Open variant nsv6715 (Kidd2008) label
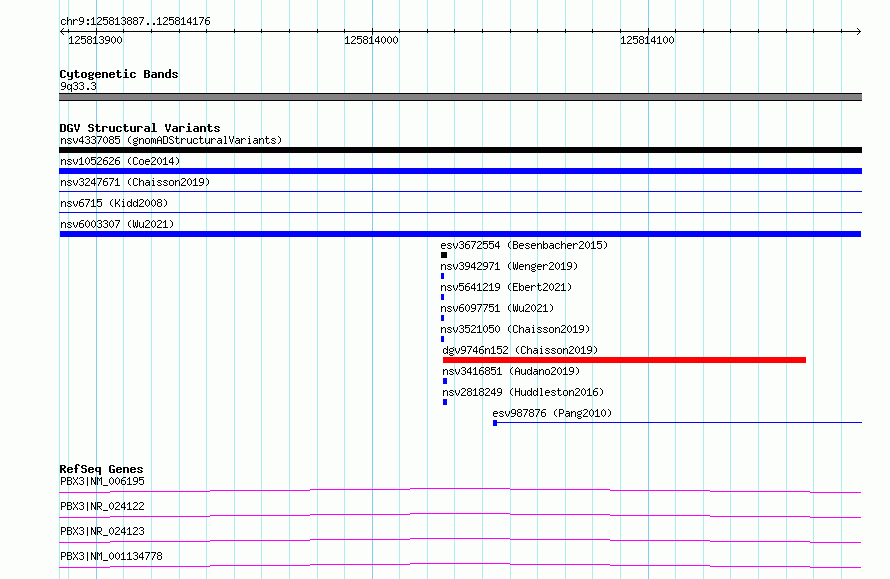 [x=114, y=203]
